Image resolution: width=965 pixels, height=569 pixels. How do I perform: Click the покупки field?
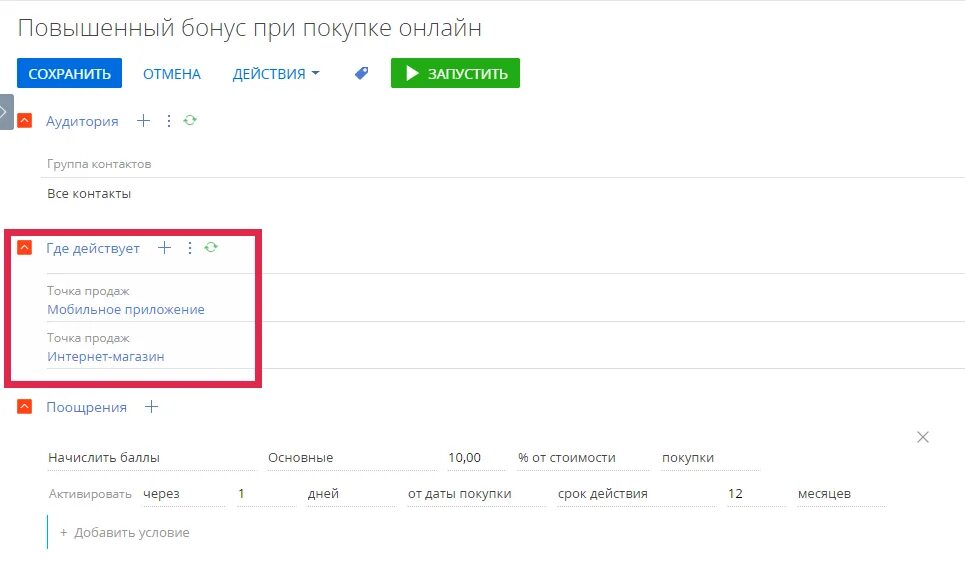(710, 458)
